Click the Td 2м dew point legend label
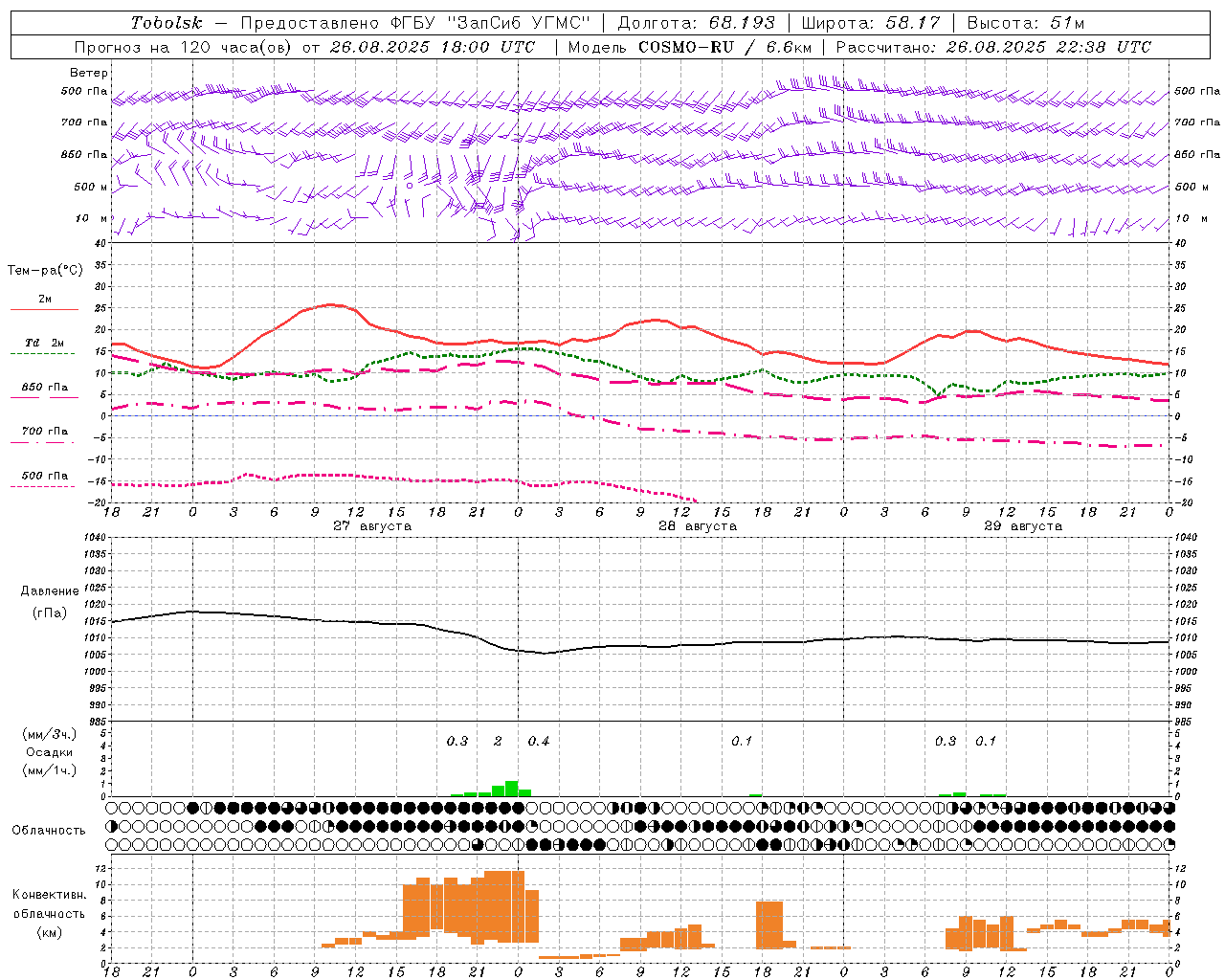 tap(44, 343)
